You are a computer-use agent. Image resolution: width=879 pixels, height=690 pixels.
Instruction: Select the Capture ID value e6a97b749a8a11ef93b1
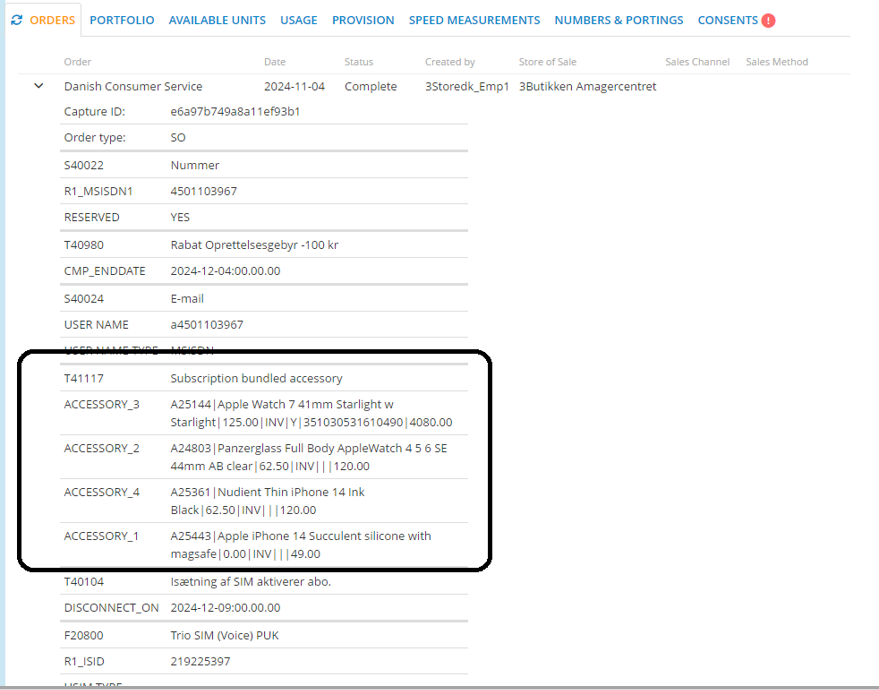tap(235, 112)
